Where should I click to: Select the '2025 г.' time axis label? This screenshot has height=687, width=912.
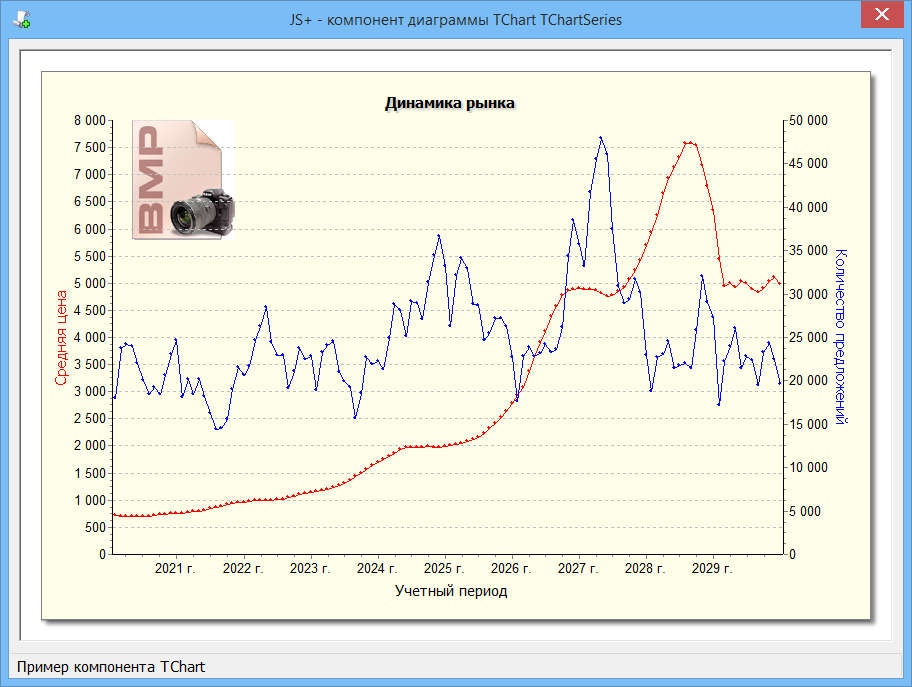pyautogui.click(x=443, y=569)
